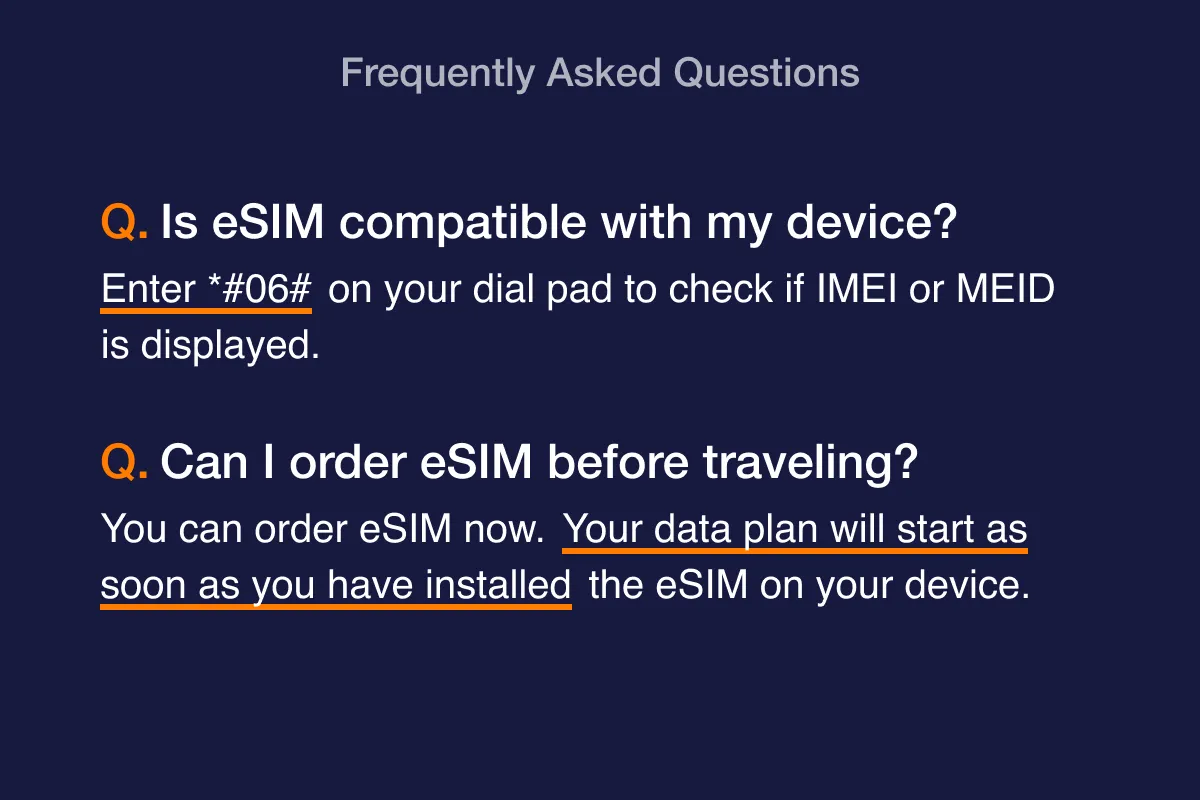Click the words 'is displayed.'

pos(210,346)
